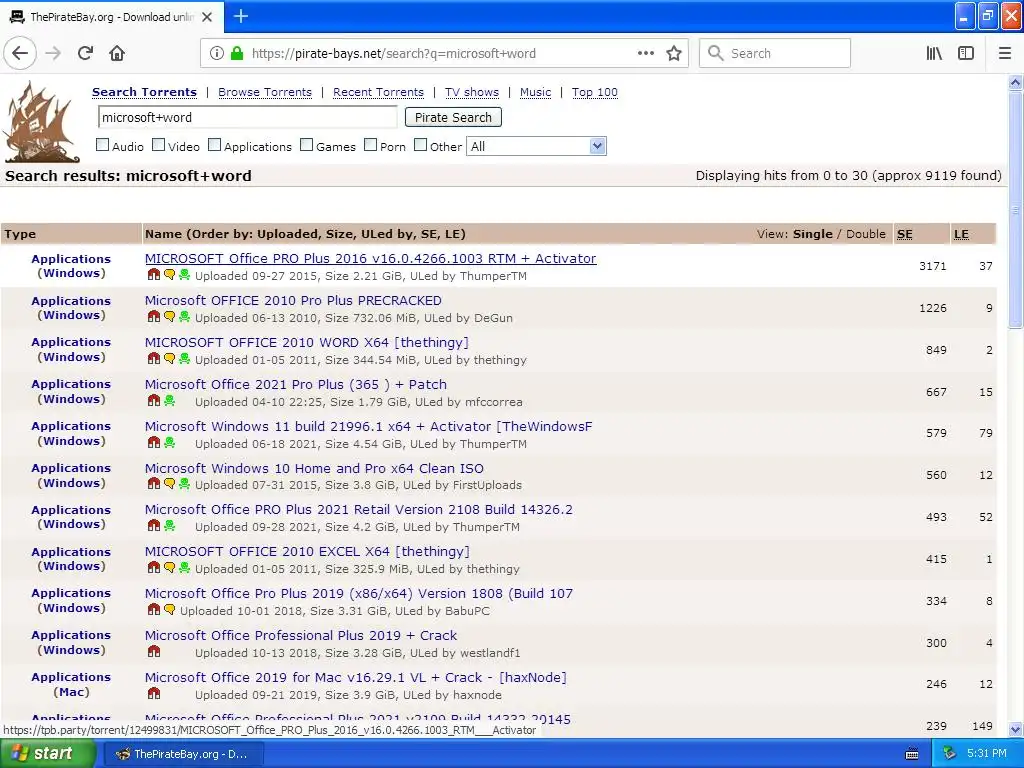
Task: Check the Video checkbox
Action: click(x=159, y=145)
